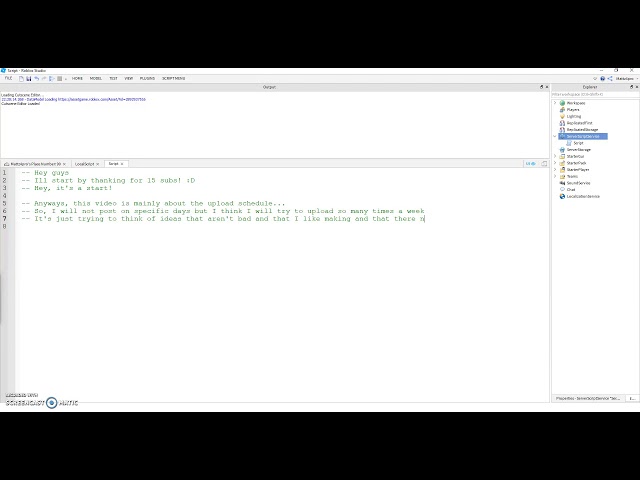Viewport: 640px width, 480px height.
Task: Undock the Explorer panel with its pin icon
Action: pyautogui.click(x=631, y=87)
